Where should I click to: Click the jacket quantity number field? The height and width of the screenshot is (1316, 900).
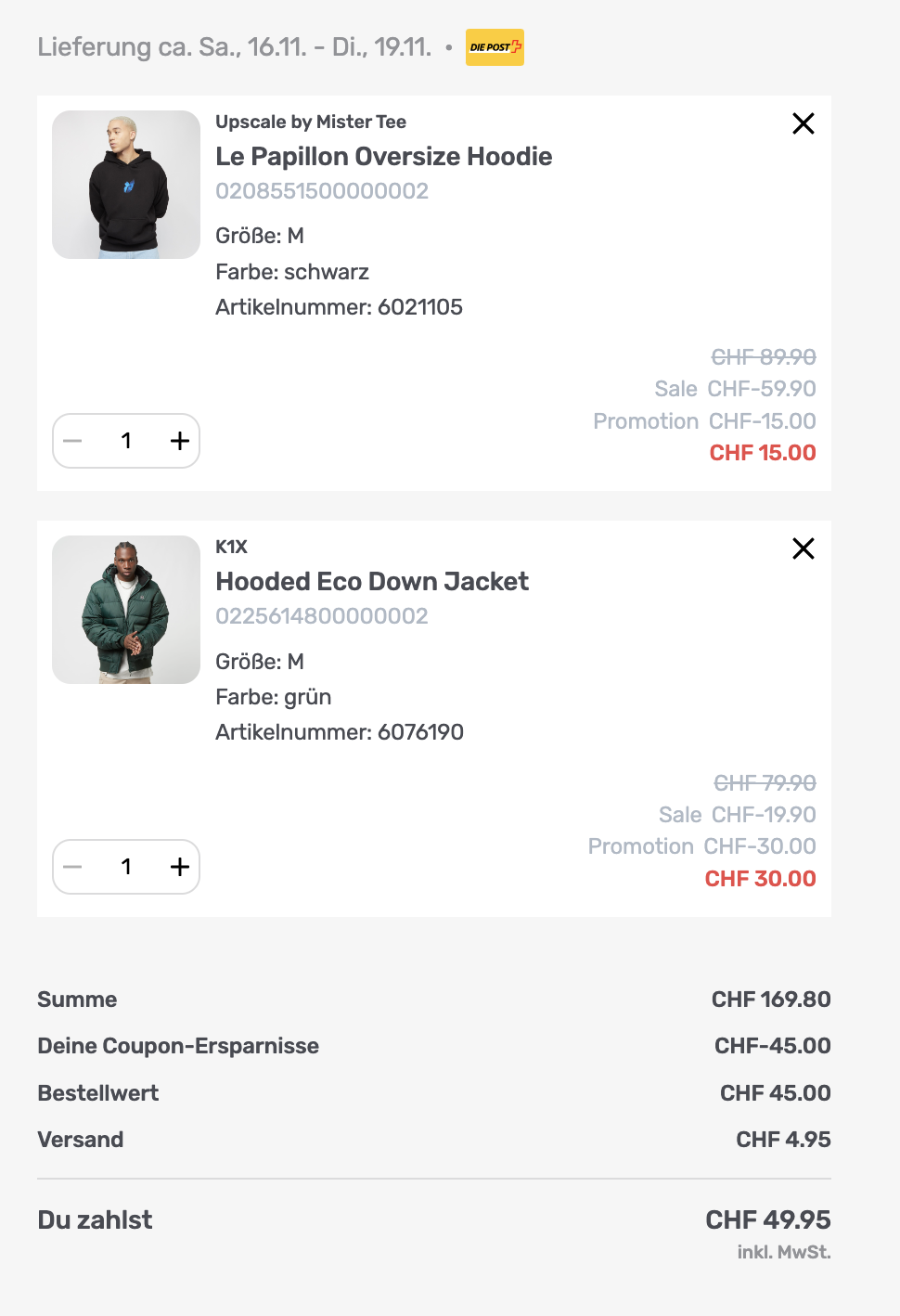126,867
